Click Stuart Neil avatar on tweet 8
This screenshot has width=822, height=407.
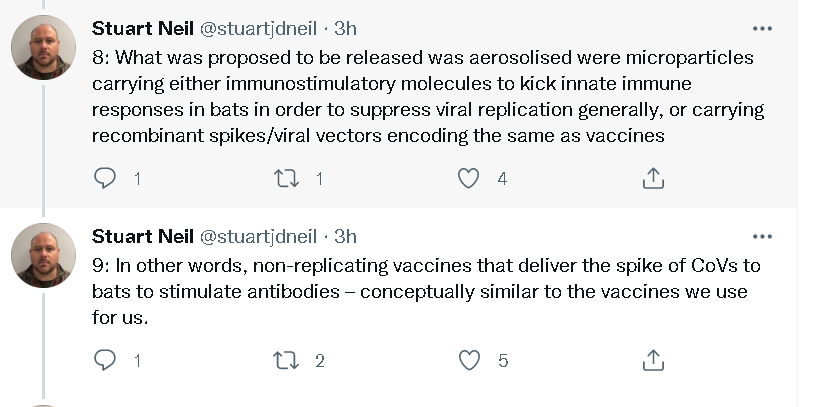[x=44, y=47]
